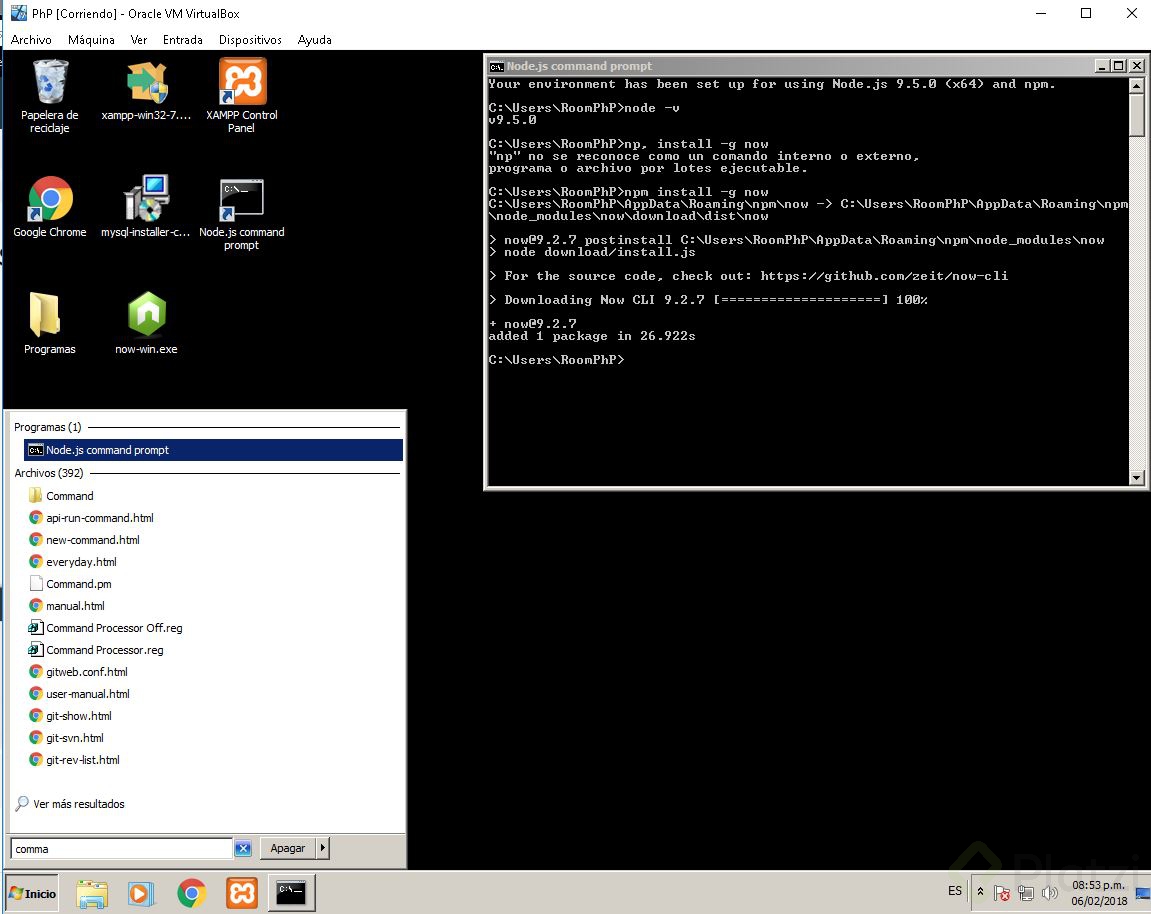Open the media player taskbar icon

pos(142,893)
